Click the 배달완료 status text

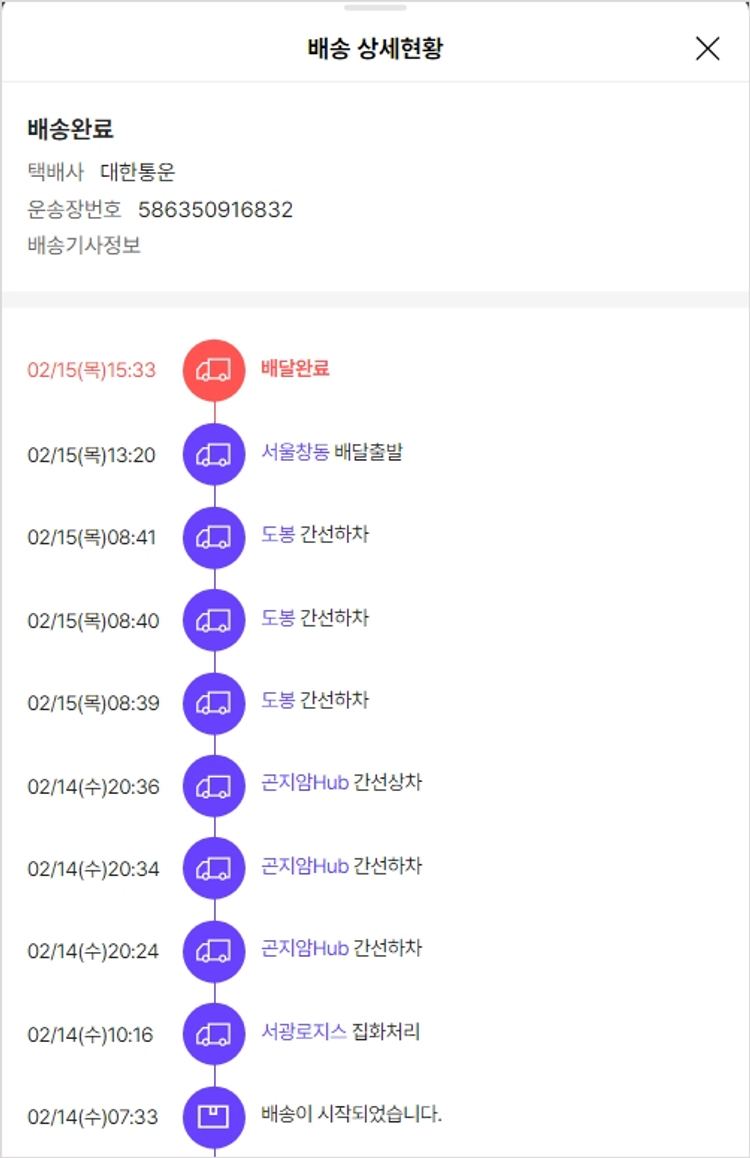point(295,369)
